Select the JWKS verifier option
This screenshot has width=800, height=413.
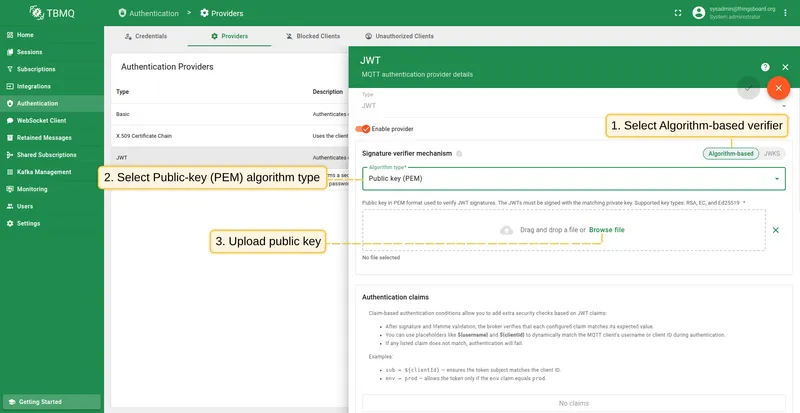[771, 154]
